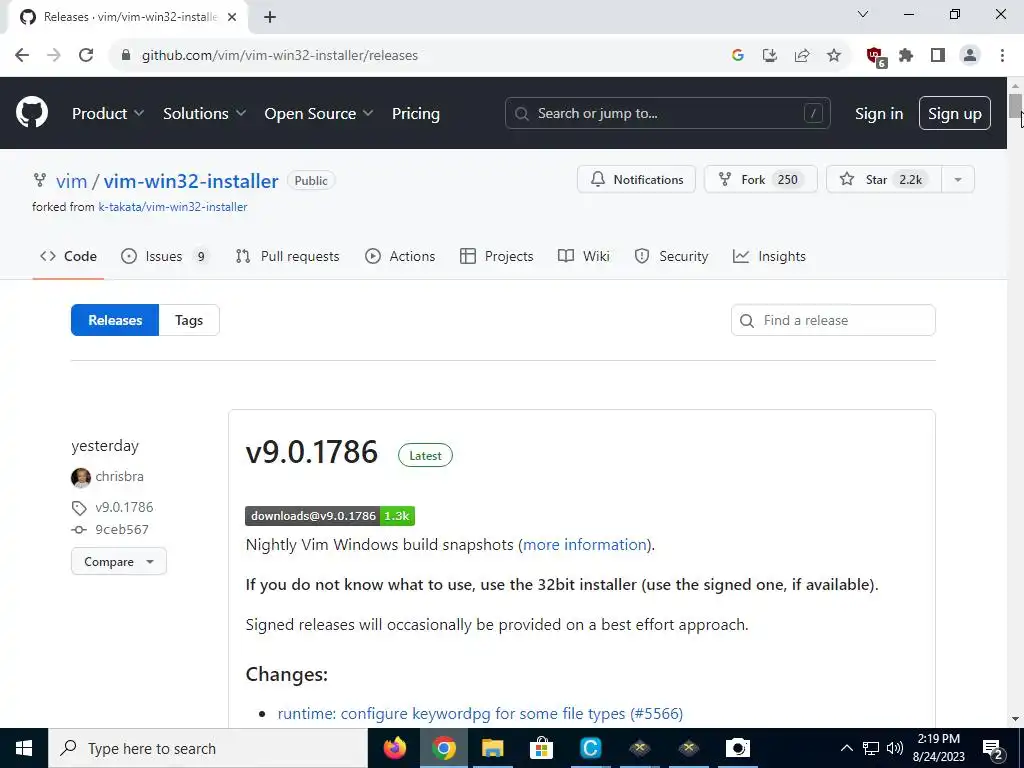Expand the Solutions menu
Viewport: 1024px width, 768px height.
pos(204,114)
